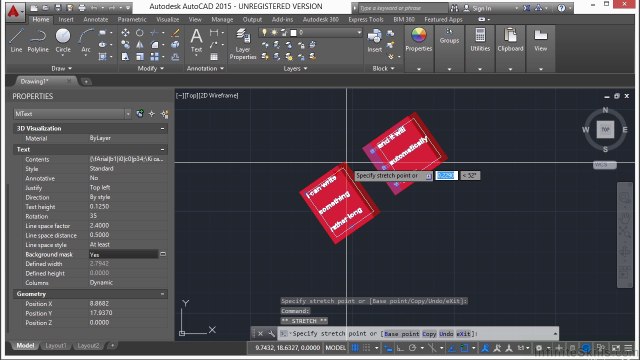The height and width of the screenshot is (360, 640).
Task: Click the toggle PICKADD icon in Properties palette
Action: (x=140, y=114)
